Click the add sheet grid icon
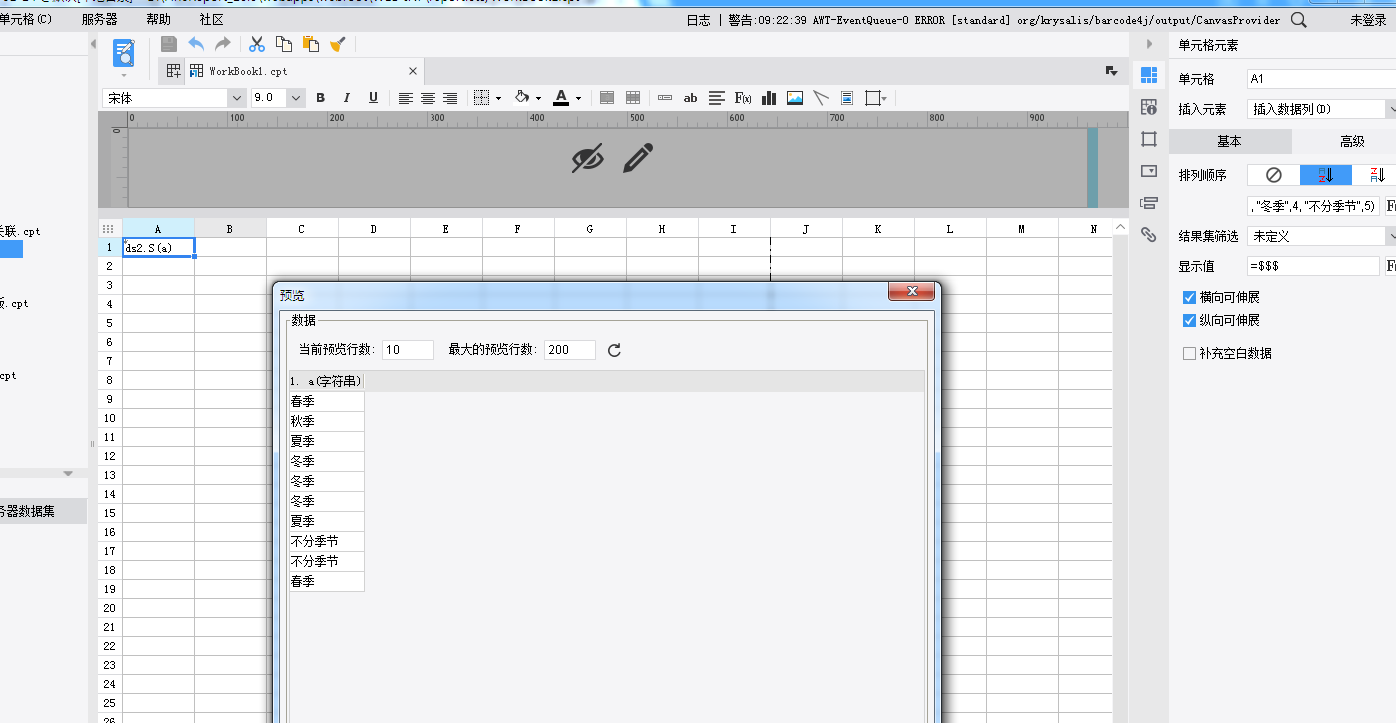The image size is (1396, 723). pyautogui.click(x=174, y=71)
